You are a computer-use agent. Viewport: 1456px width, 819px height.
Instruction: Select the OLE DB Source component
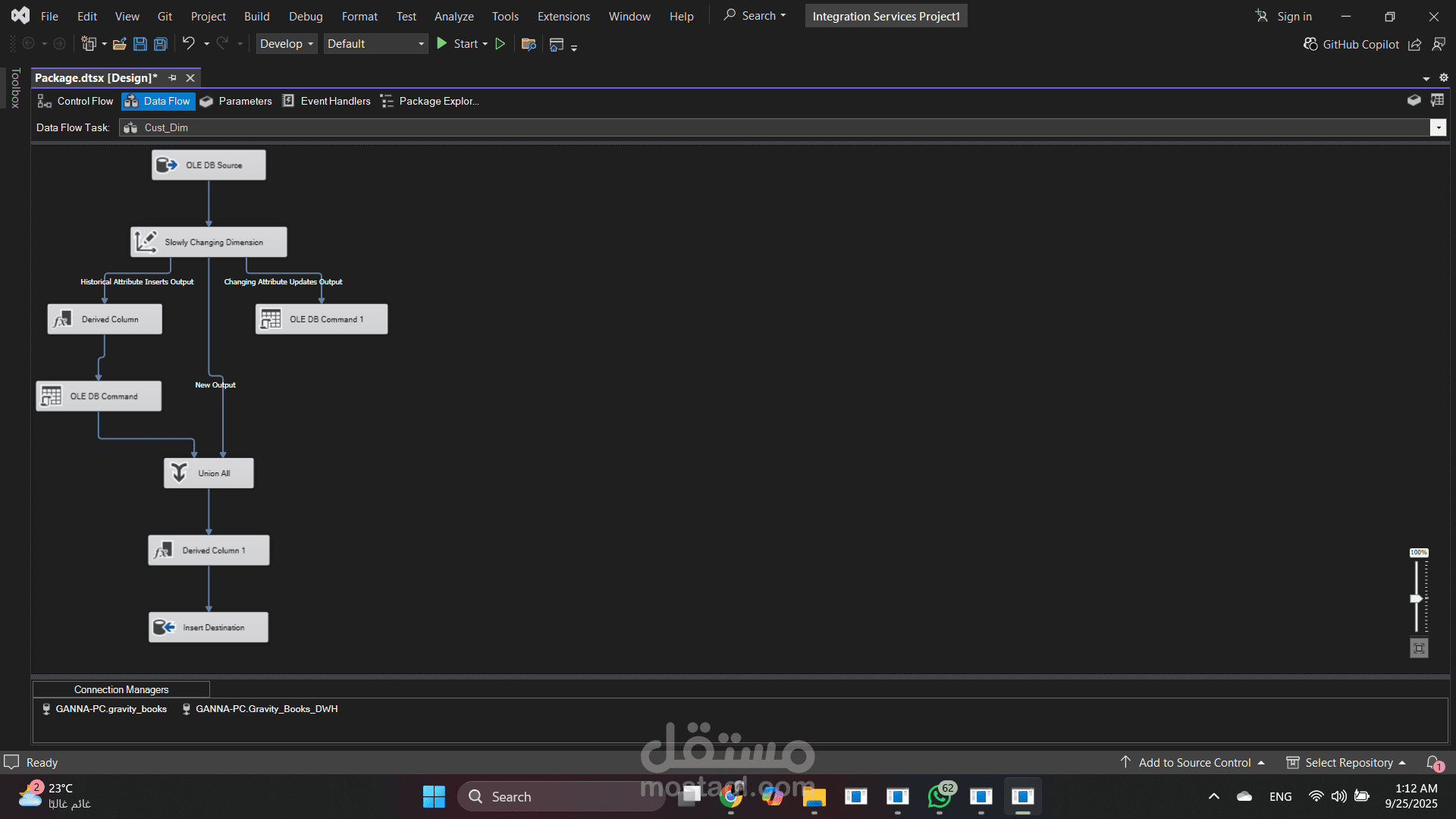[209, 165]
